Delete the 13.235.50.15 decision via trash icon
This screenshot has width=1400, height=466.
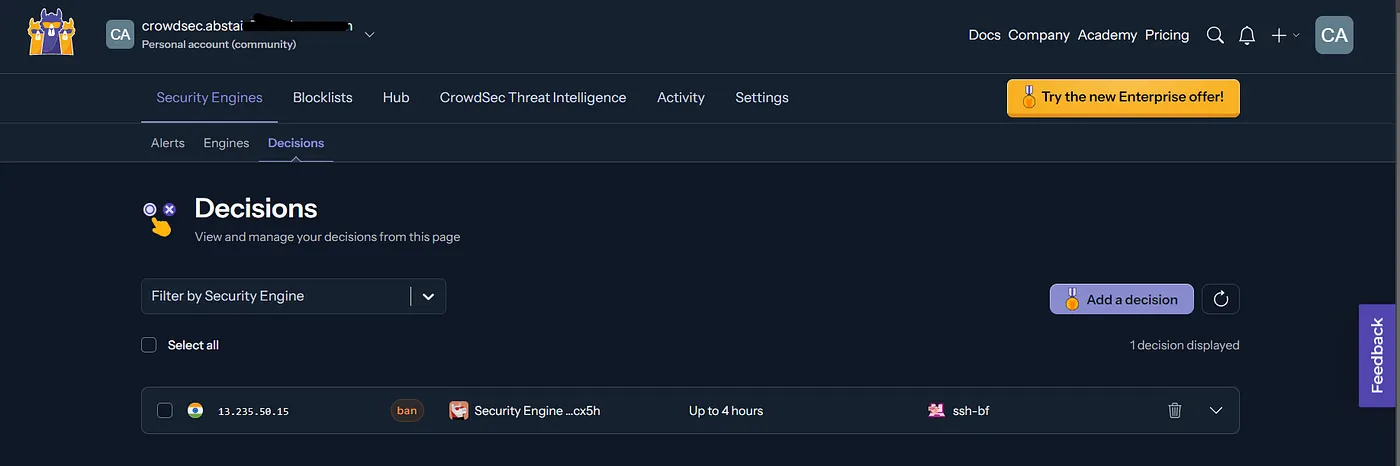click(x=1175, y=410)
